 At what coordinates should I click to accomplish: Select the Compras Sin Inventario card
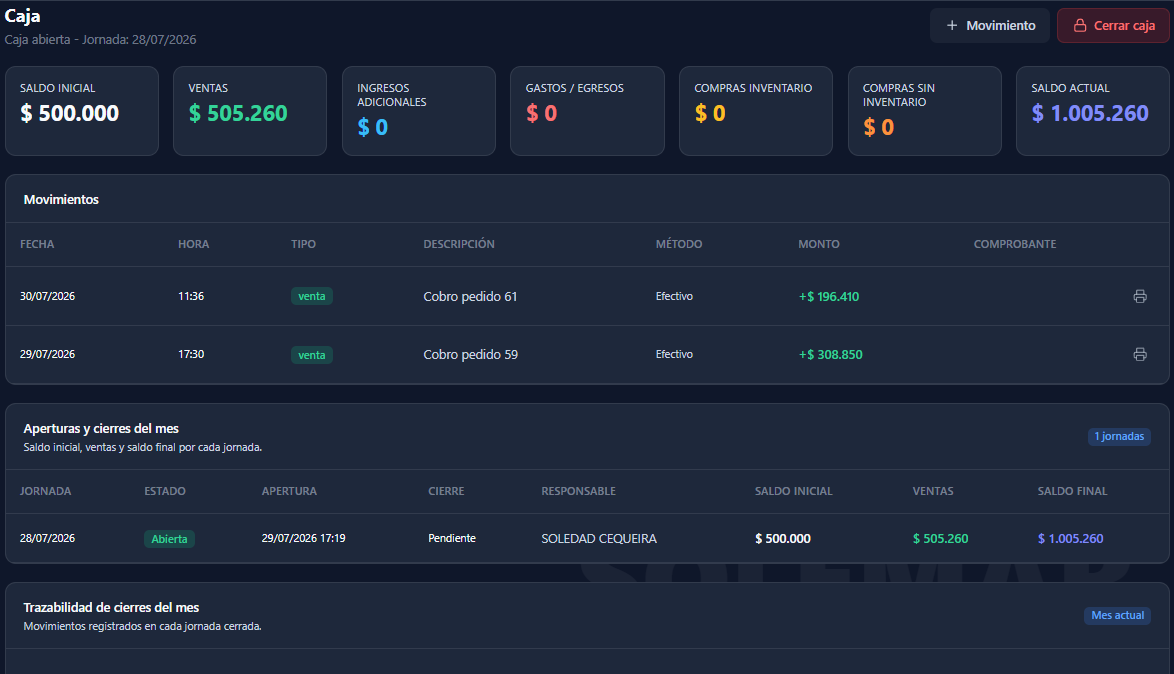point(925,111)
